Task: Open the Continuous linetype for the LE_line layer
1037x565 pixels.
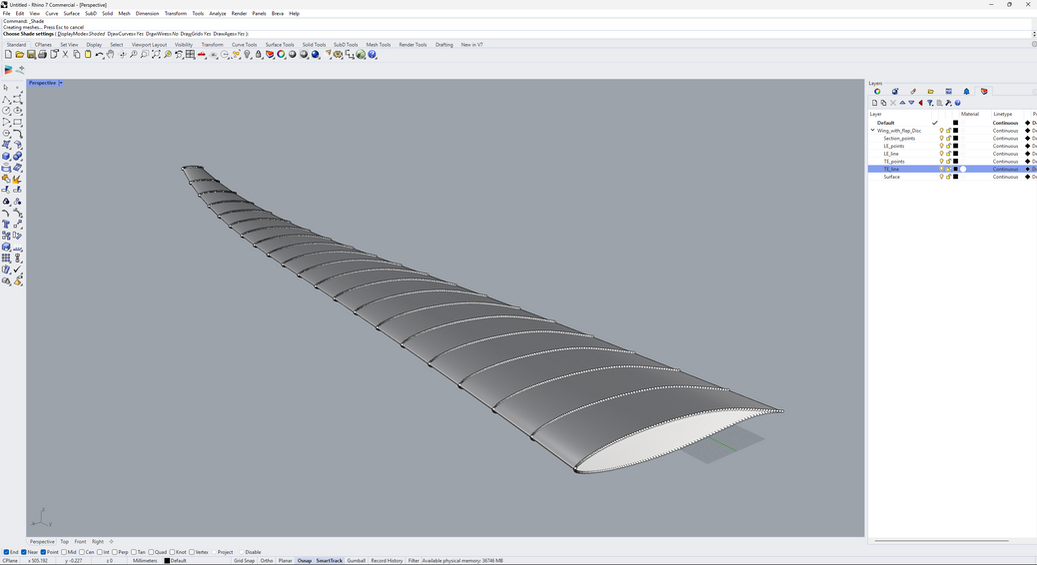Action: (x=1005, y=153)
